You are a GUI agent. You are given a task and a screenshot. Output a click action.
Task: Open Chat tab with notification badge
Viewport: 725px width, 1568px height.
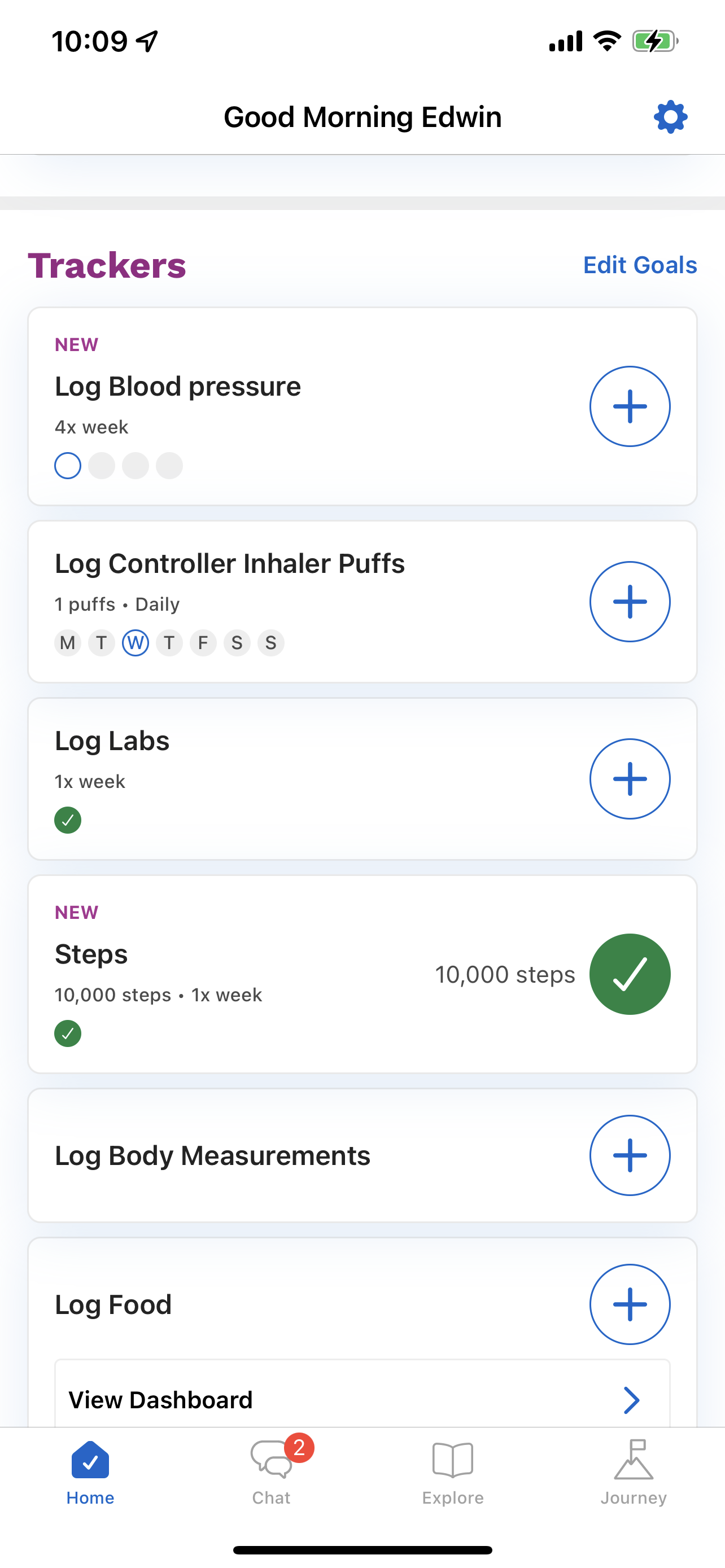pos(272,1470)
